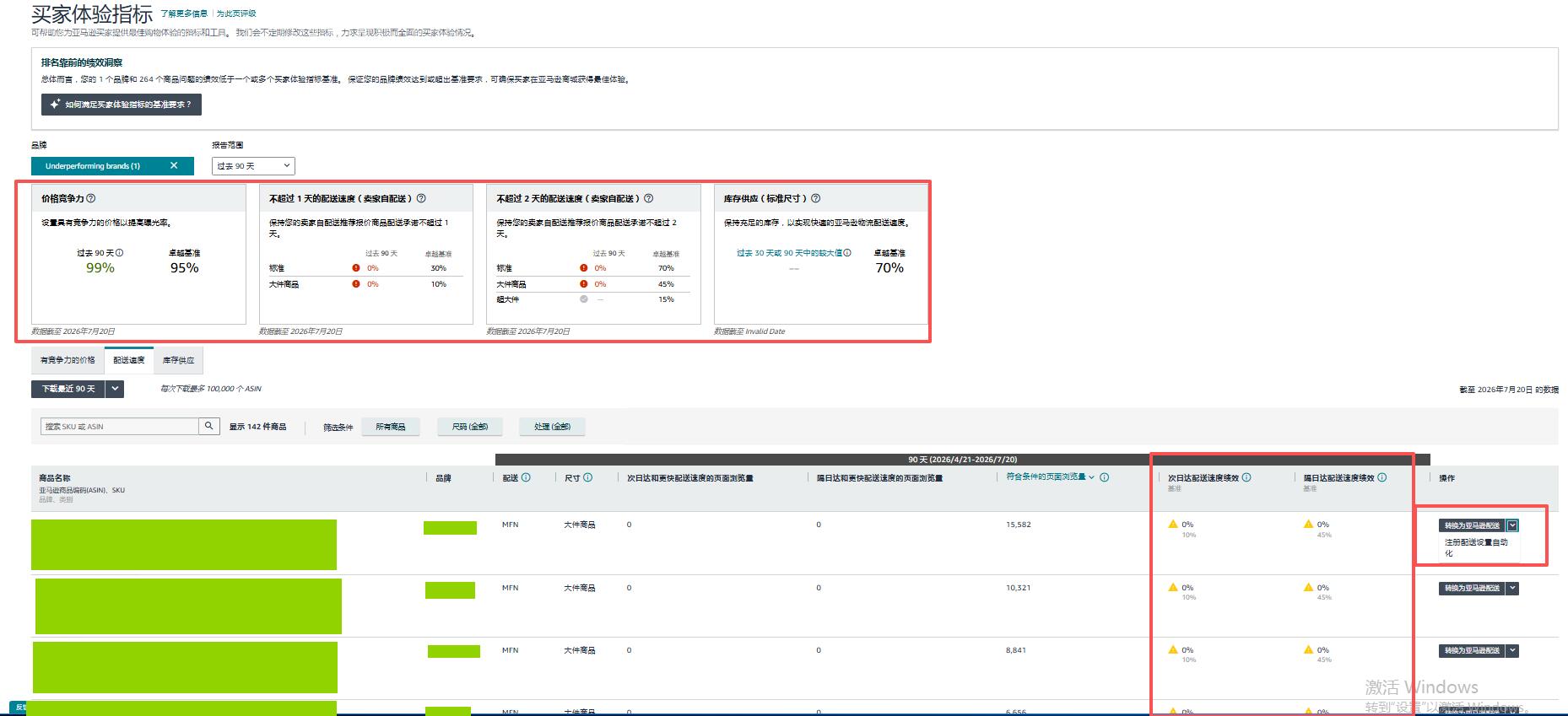
Task: Open help for 不超过 1 天的配送速度 card
Action: pyautogui.click(x=421, y=199)
